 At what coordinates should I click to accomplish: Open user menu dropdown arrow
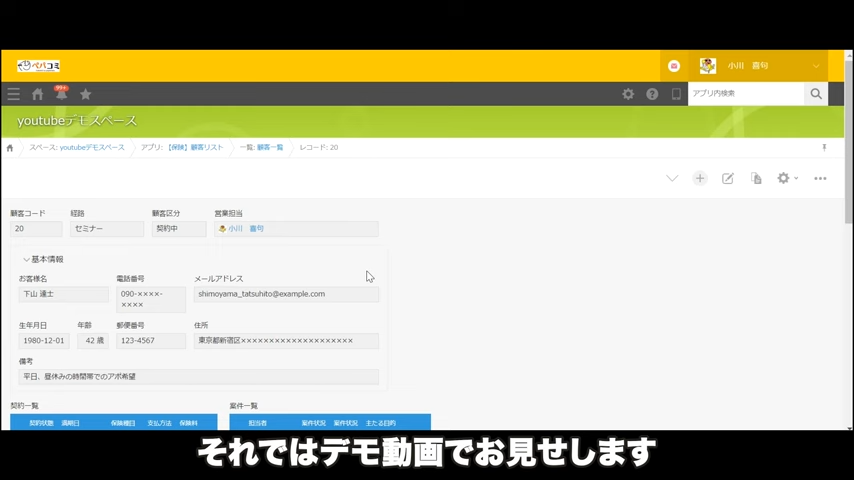(x=816, y=66)
